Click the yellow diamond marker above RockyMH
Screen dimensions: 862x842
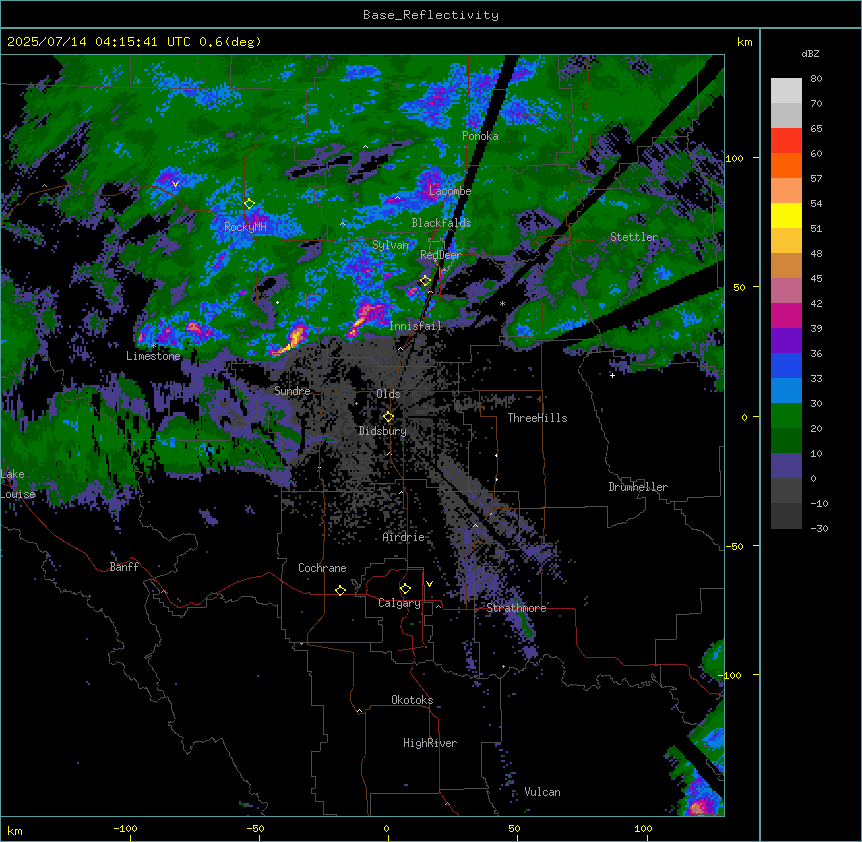pos(249,203)
